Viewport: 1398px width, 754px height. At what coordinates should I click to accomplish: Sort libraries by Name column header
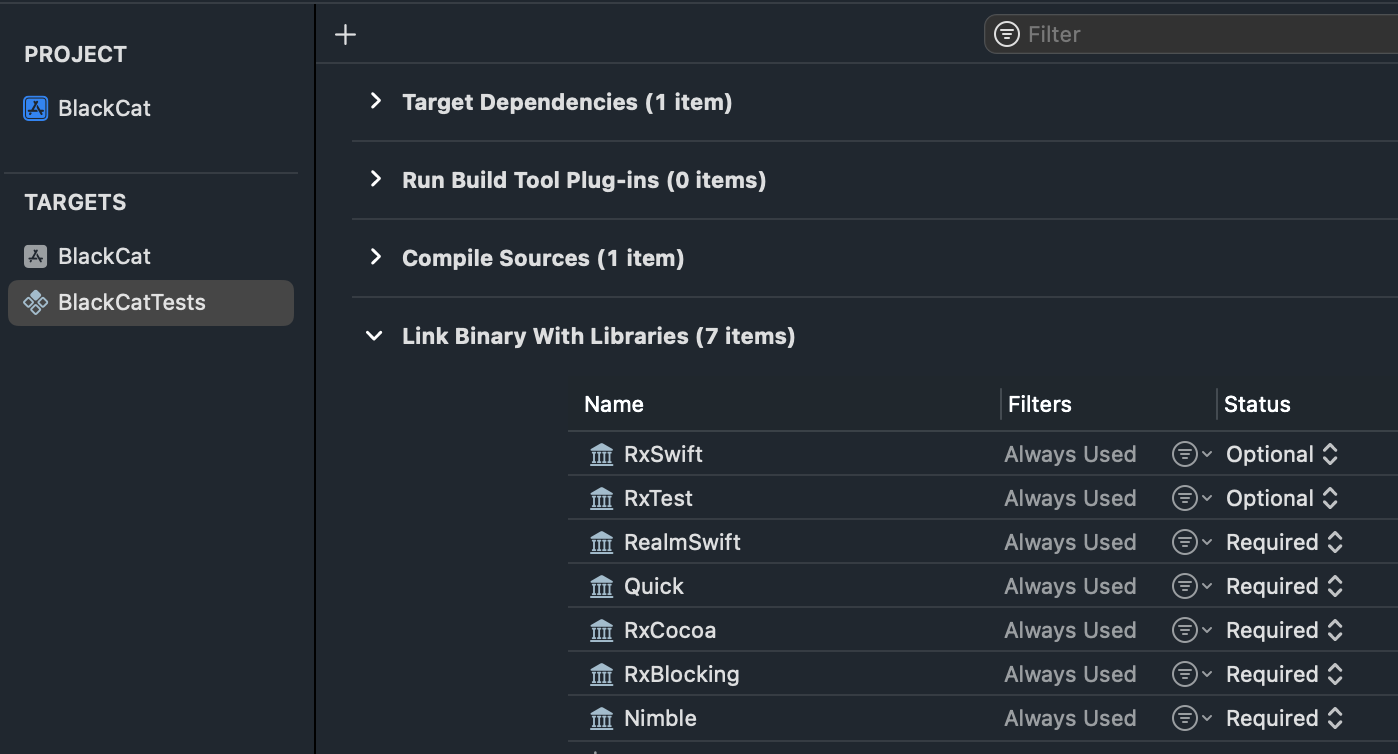613,405
